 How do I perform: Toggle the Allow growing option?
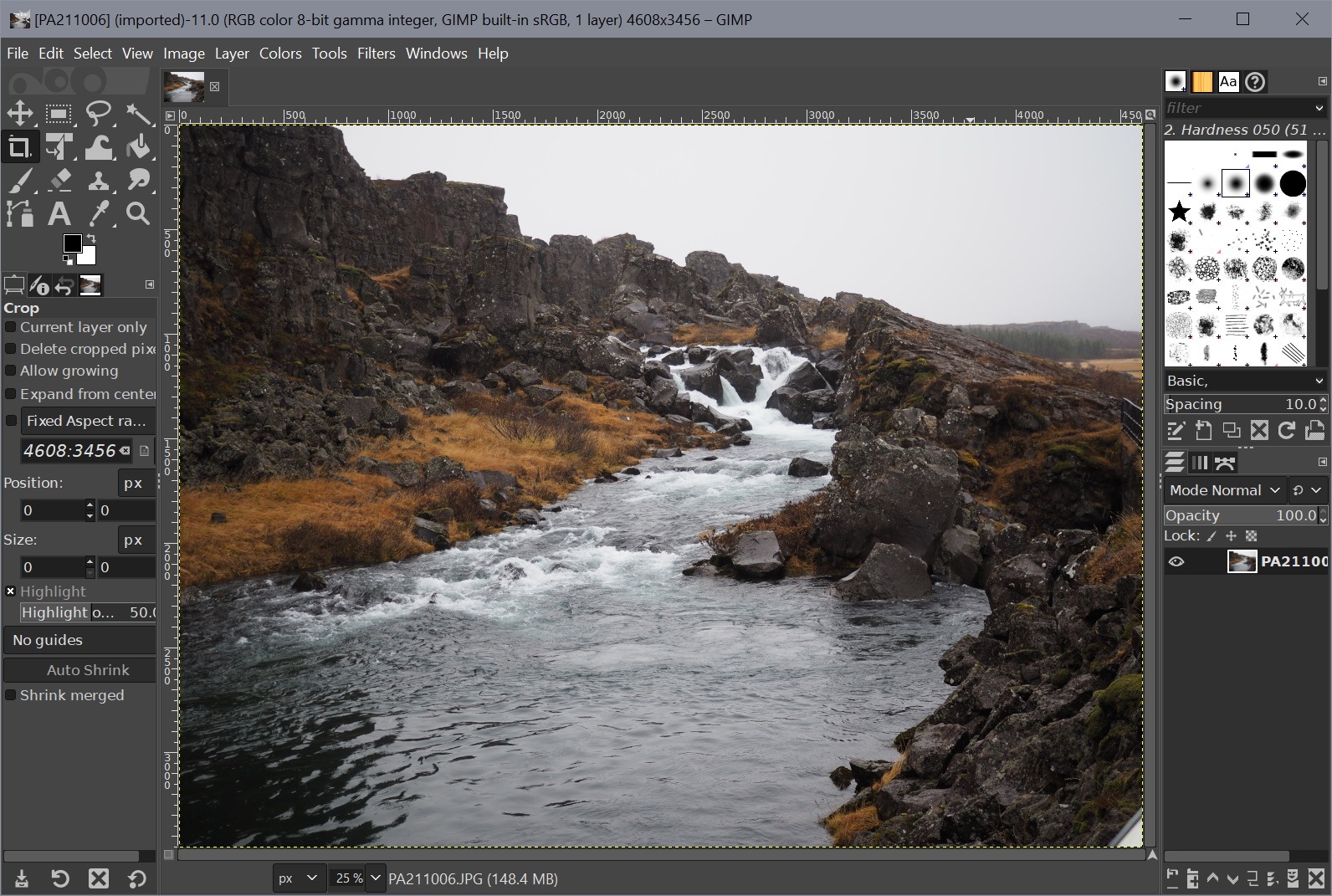tap(11, 371)
